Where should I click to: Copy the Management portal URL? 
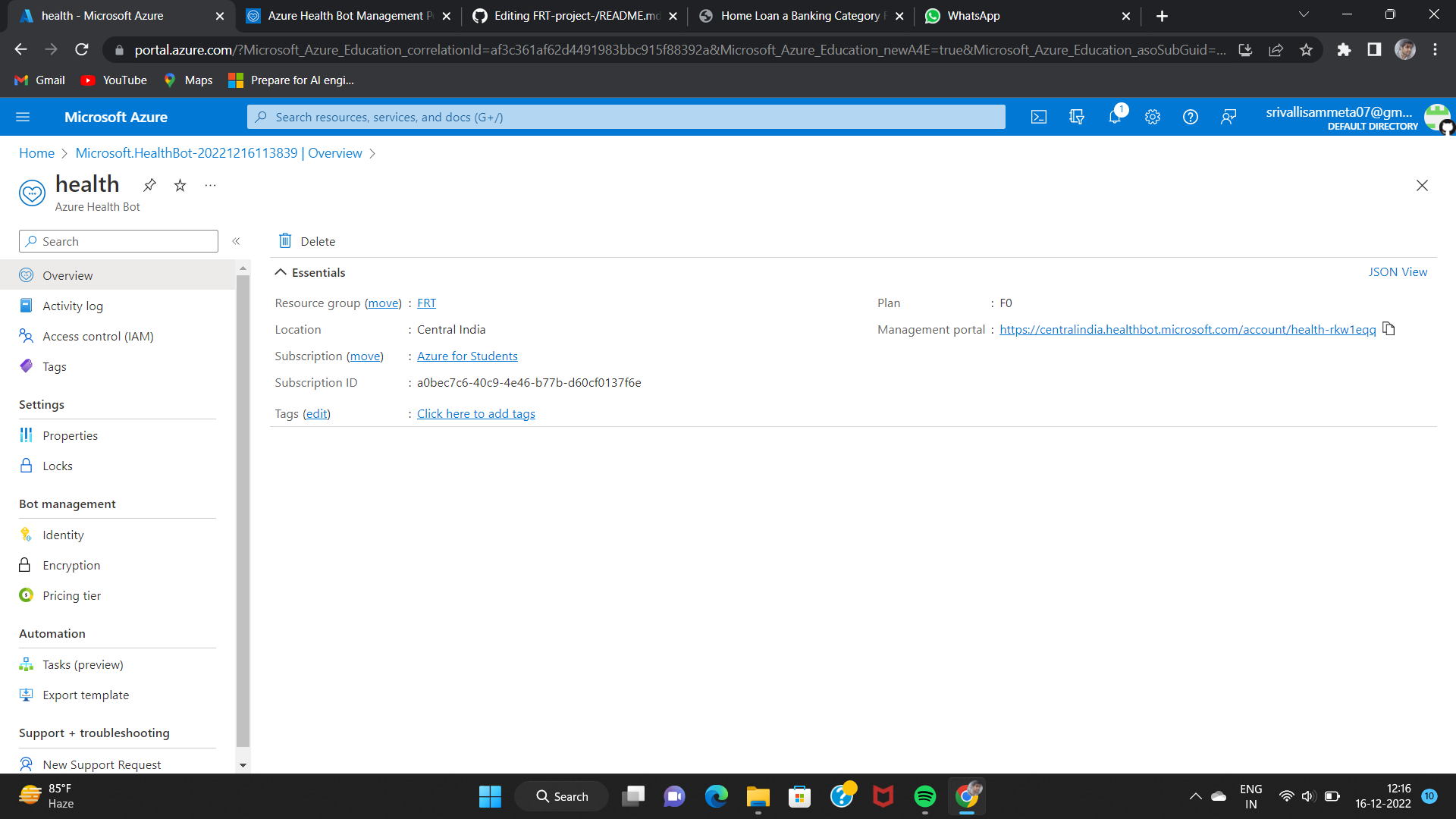(x=1389, y=328)
